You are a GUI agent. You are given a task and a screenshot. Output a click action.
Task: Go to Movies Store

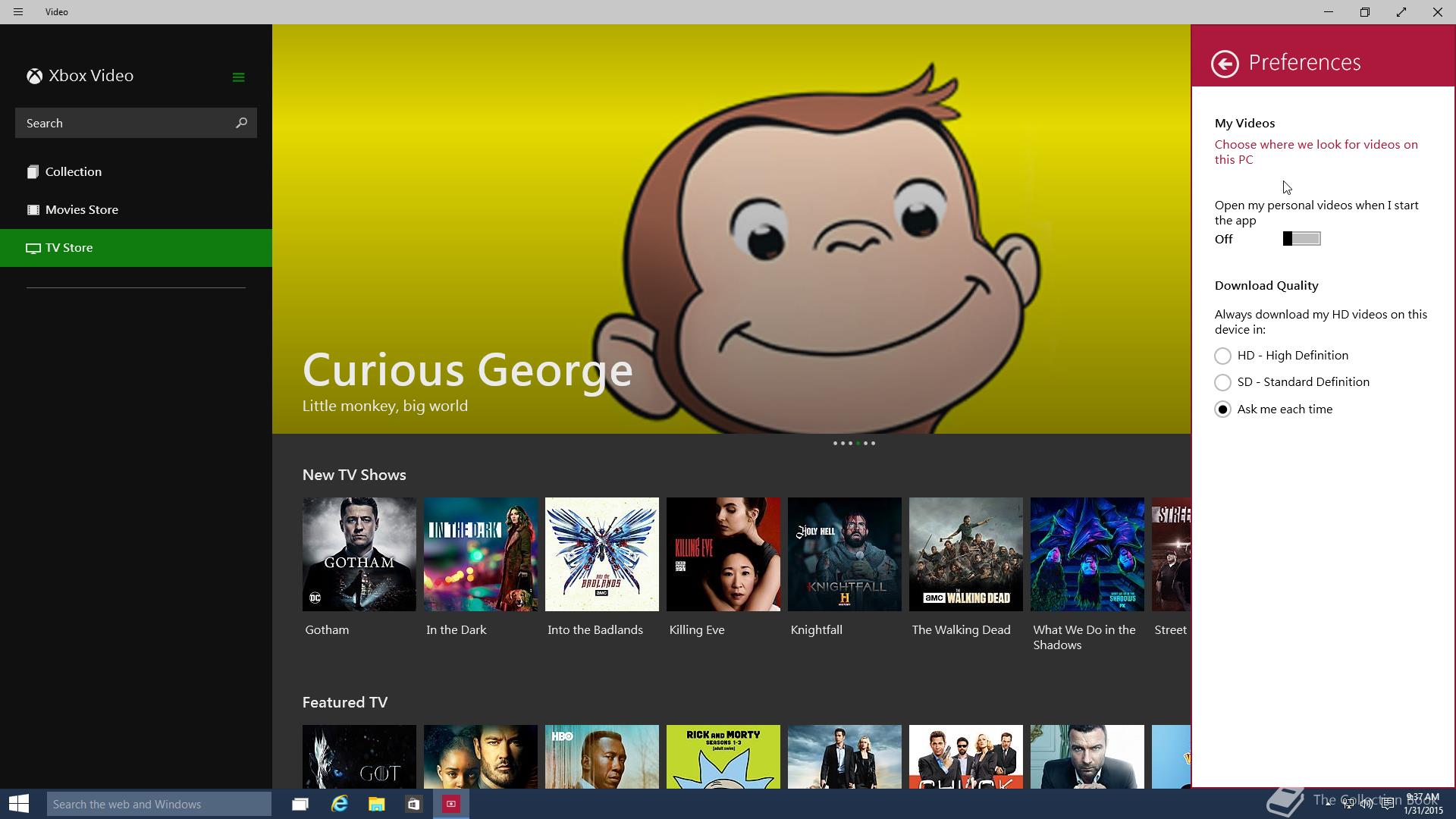tap(136, 210)
